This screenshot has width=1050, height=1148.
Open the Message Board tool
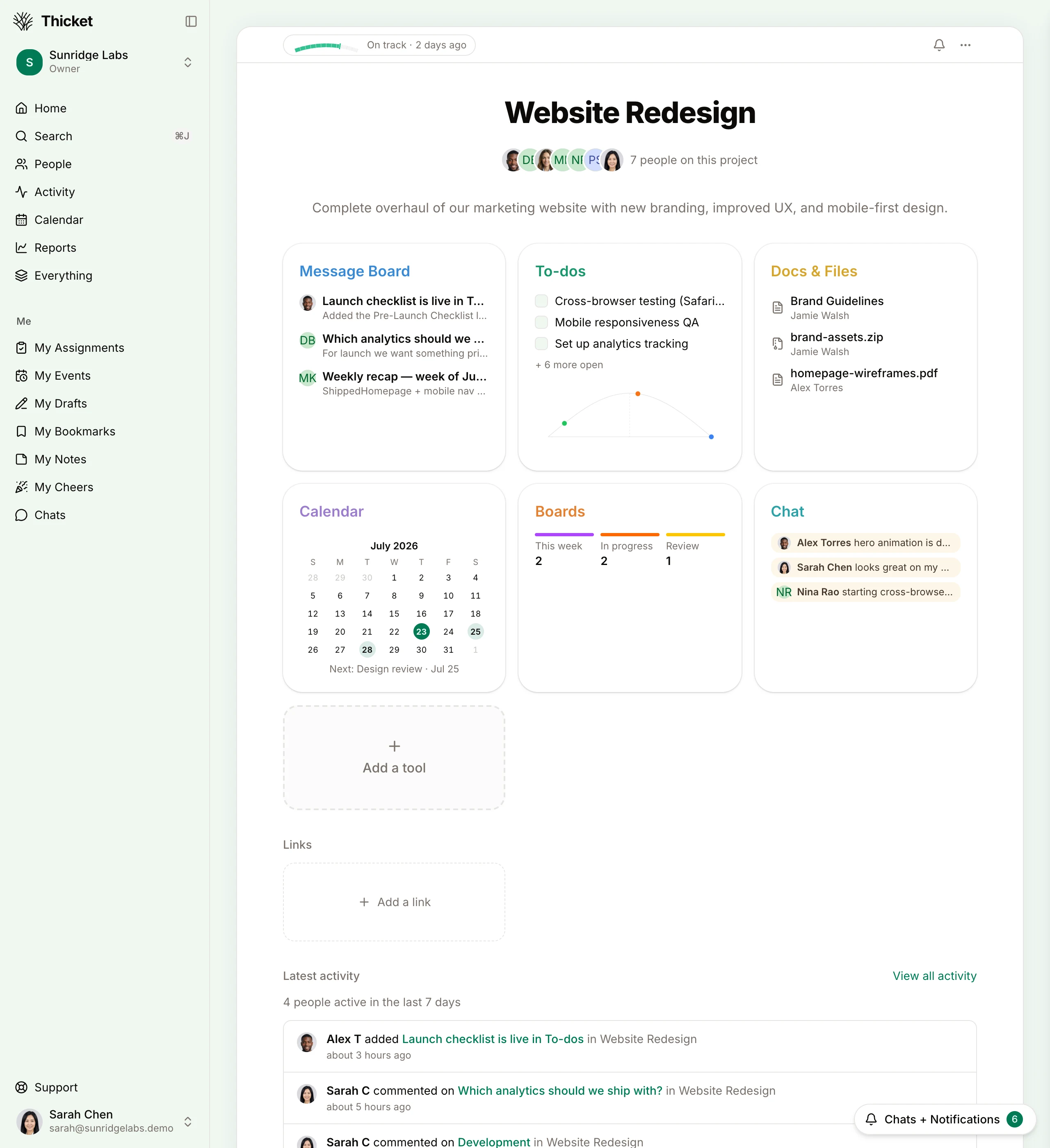(x=354, y=271)
